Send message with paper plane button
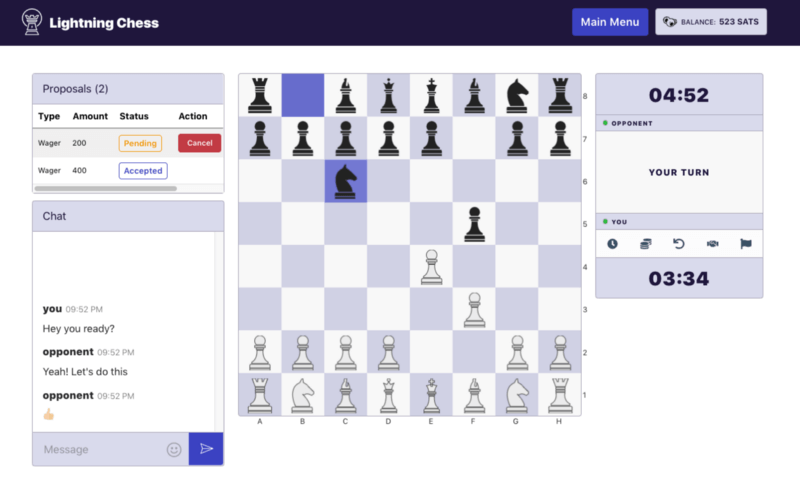Viewport: 800px width, 488px height. (206, 449)
